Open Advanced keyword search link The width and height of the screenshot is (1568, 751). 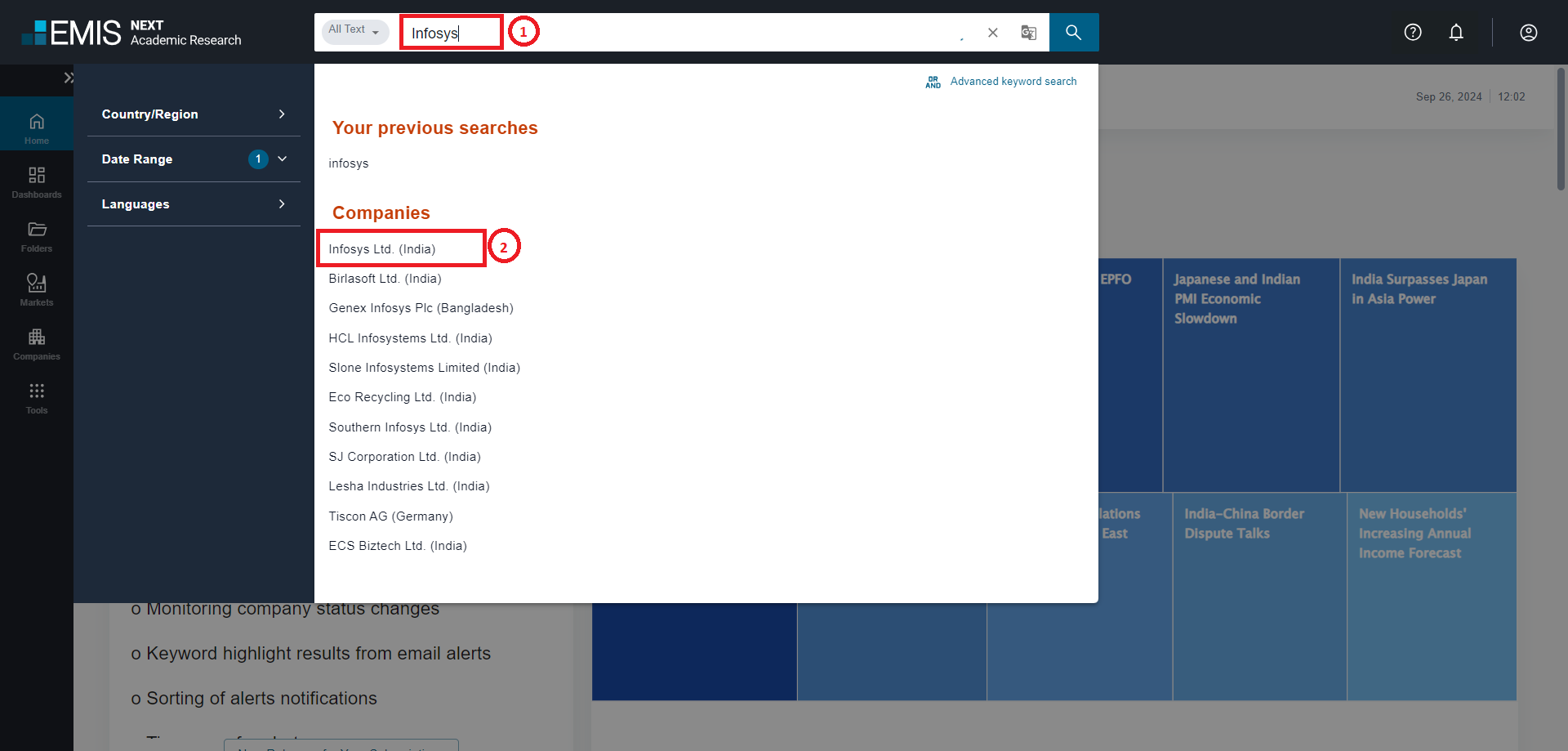pyautogui.click(x=1013, y=82)
